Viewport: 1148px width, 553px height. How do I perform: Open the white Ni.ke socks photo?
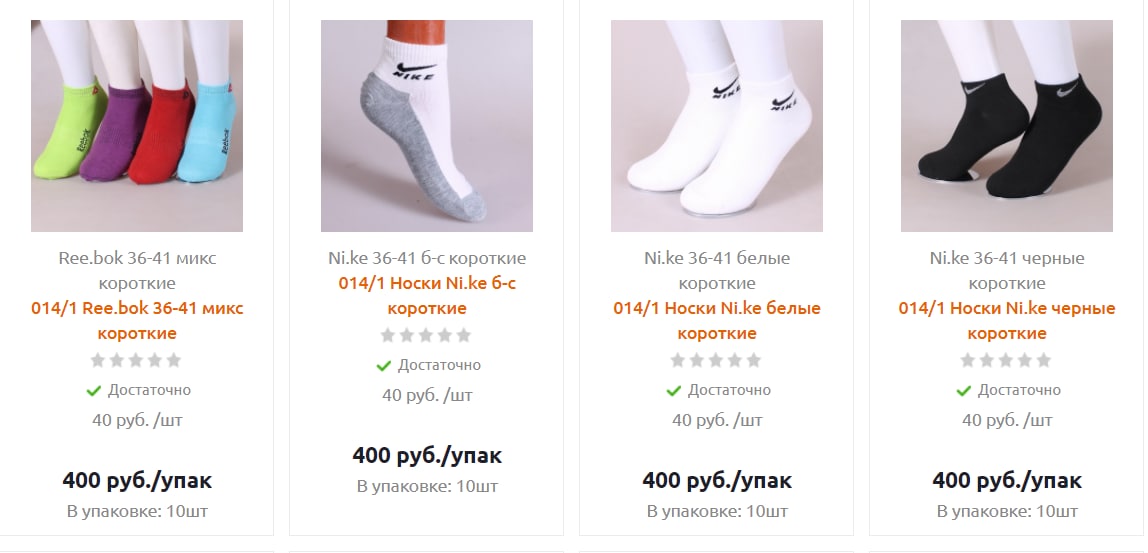[717, 126]
